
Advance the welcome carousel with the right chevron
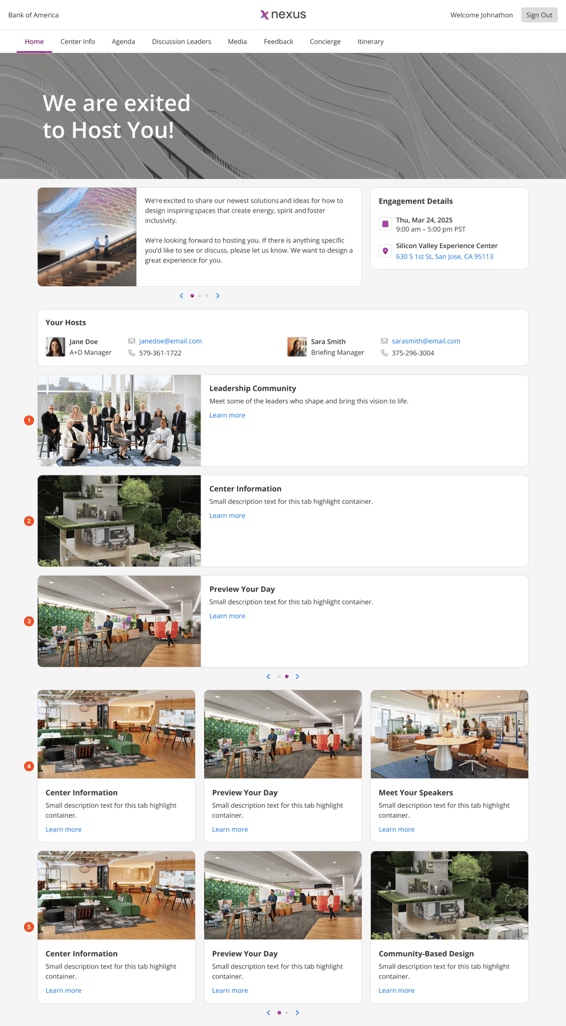pos(218,296)
